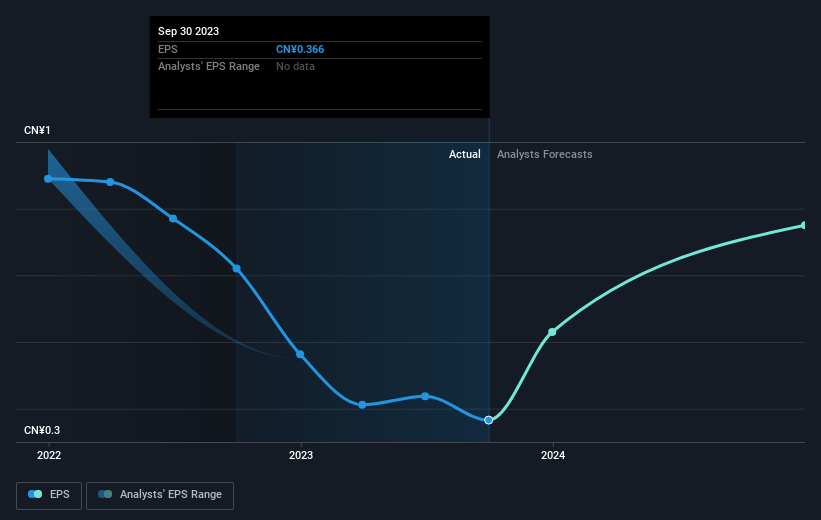Select the 2024 forecast data point
The height and width of the screenshot is (520, 821).
[x=552, y=332]
